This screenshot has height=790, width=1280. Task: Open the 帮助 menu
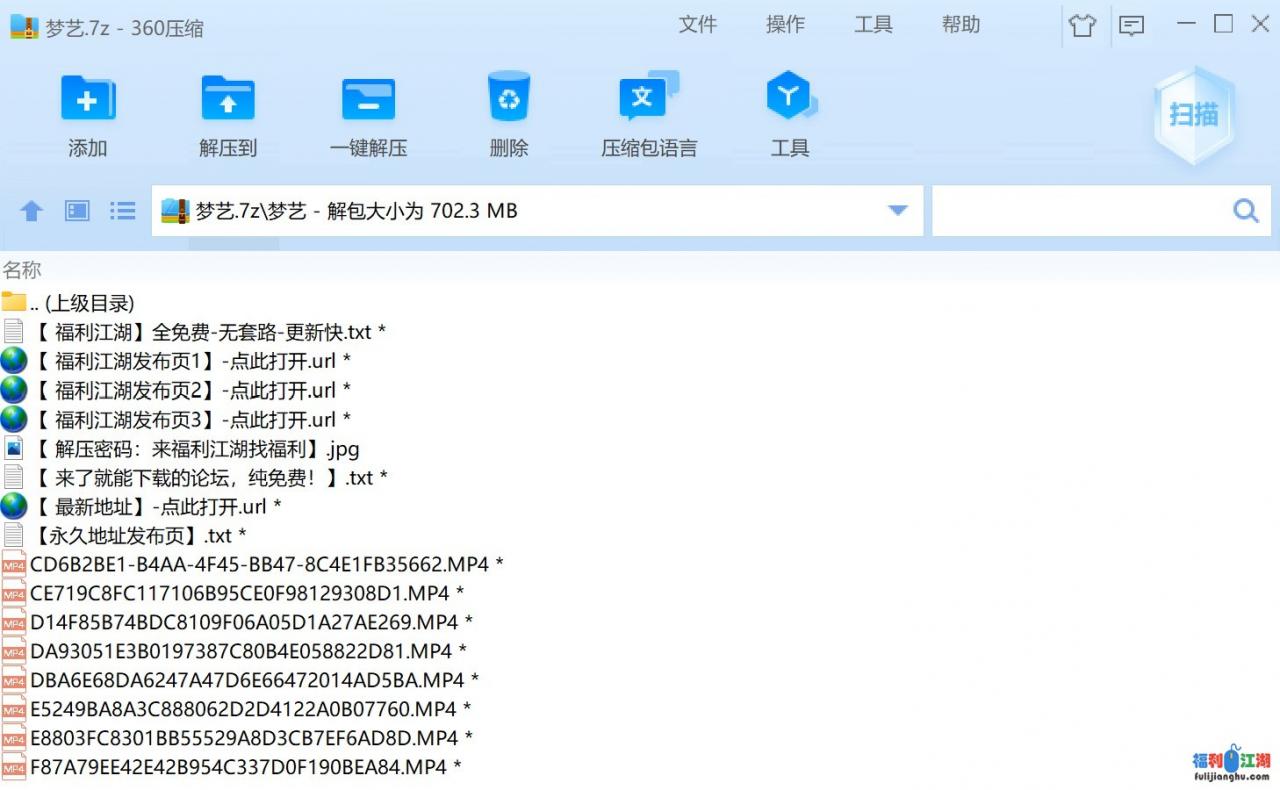tap(961, 25)
